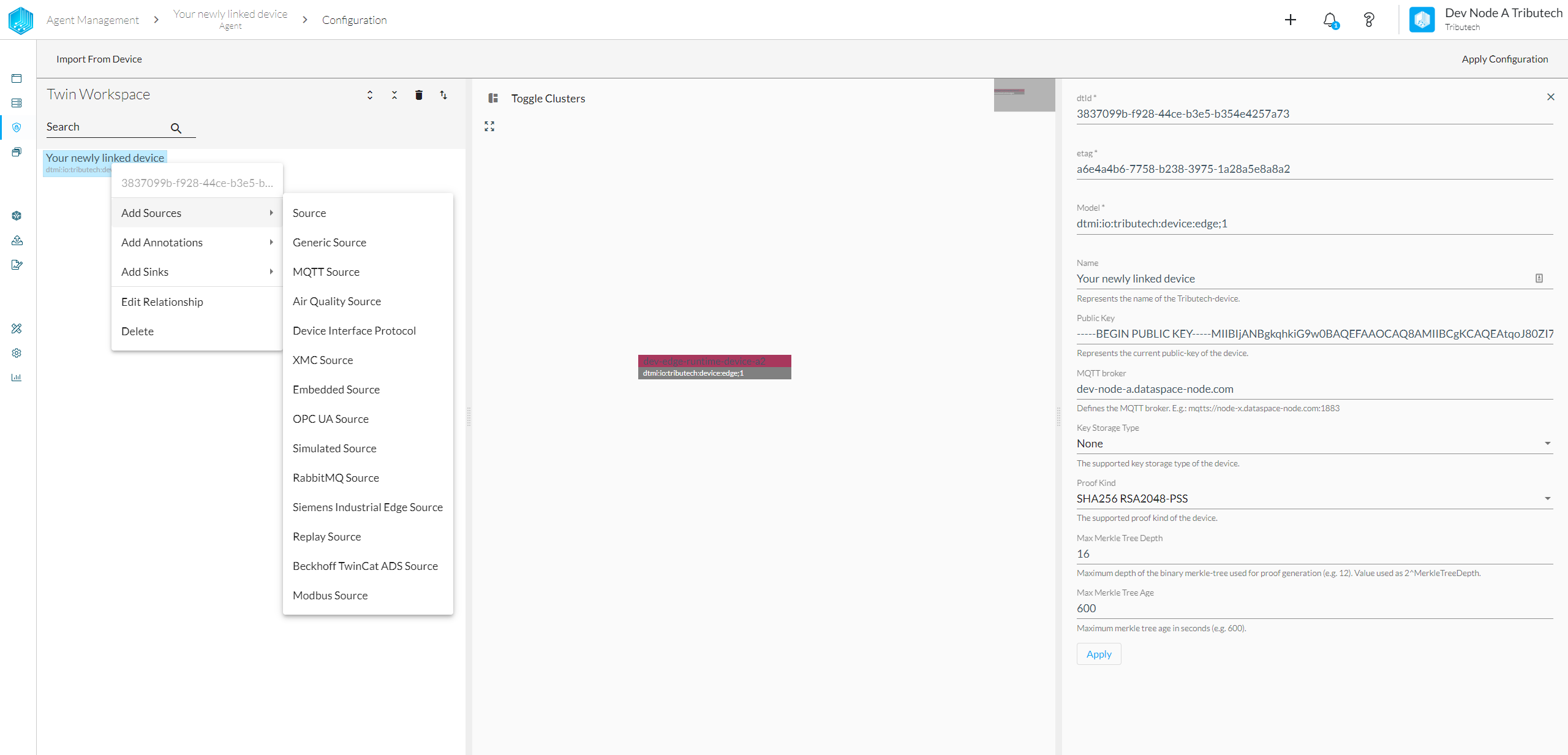Viewport: 1568px width, 755px height.
Task: Select Generic Source
Action: 368,243
